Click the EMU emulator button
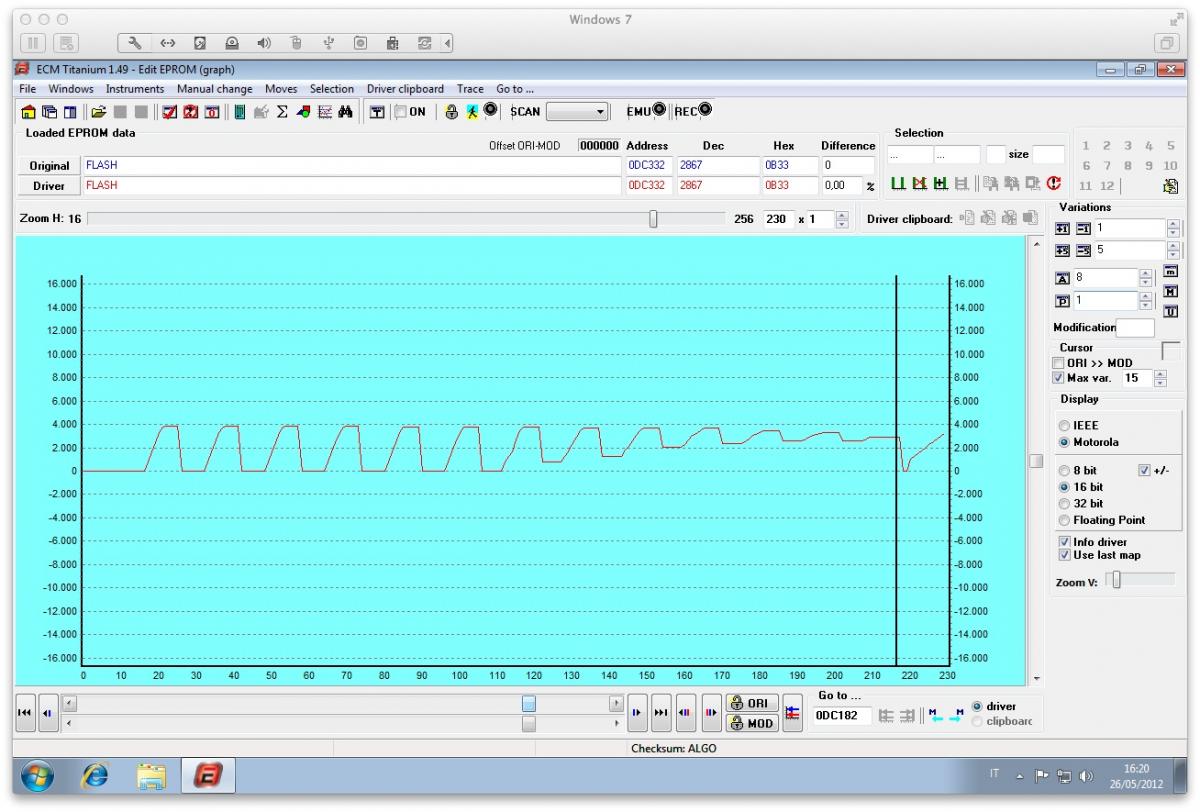This screenshot has height=812, width=1200. tap(645, 110)
